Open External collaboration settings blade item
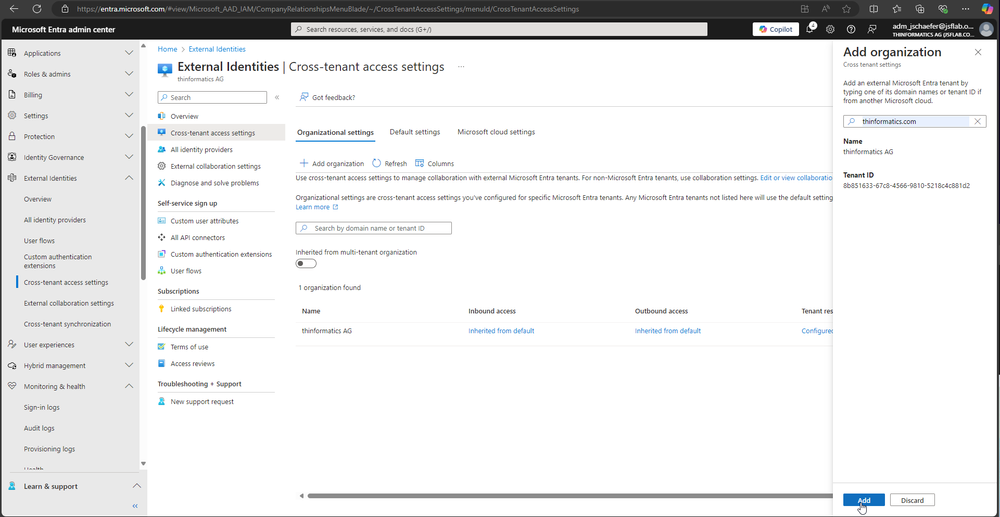This screenshot has width=1000, height=517. pyautogui.click(x=216, y=166)
